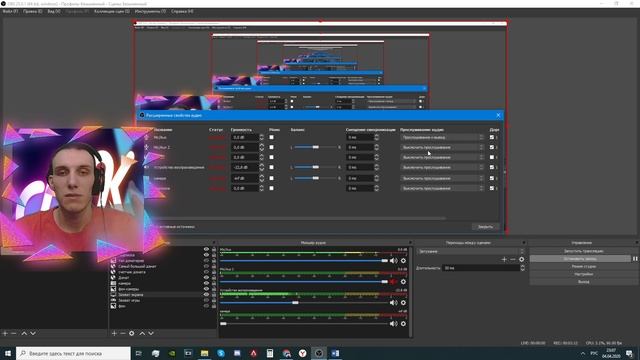Open audio monitoring dropdown for камера row
Viewport: 640px width, 360px height.
pyautogui.click(x=442, y=178)
